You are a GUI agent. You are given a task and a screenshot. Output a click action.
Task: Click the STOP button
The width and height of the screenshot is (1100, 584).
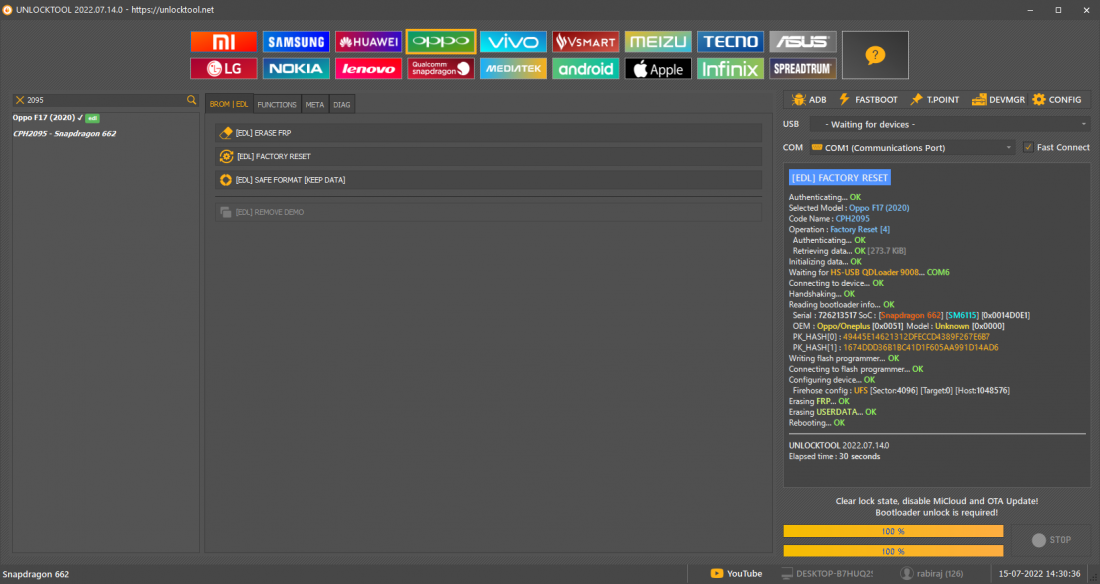(1051, 540)
